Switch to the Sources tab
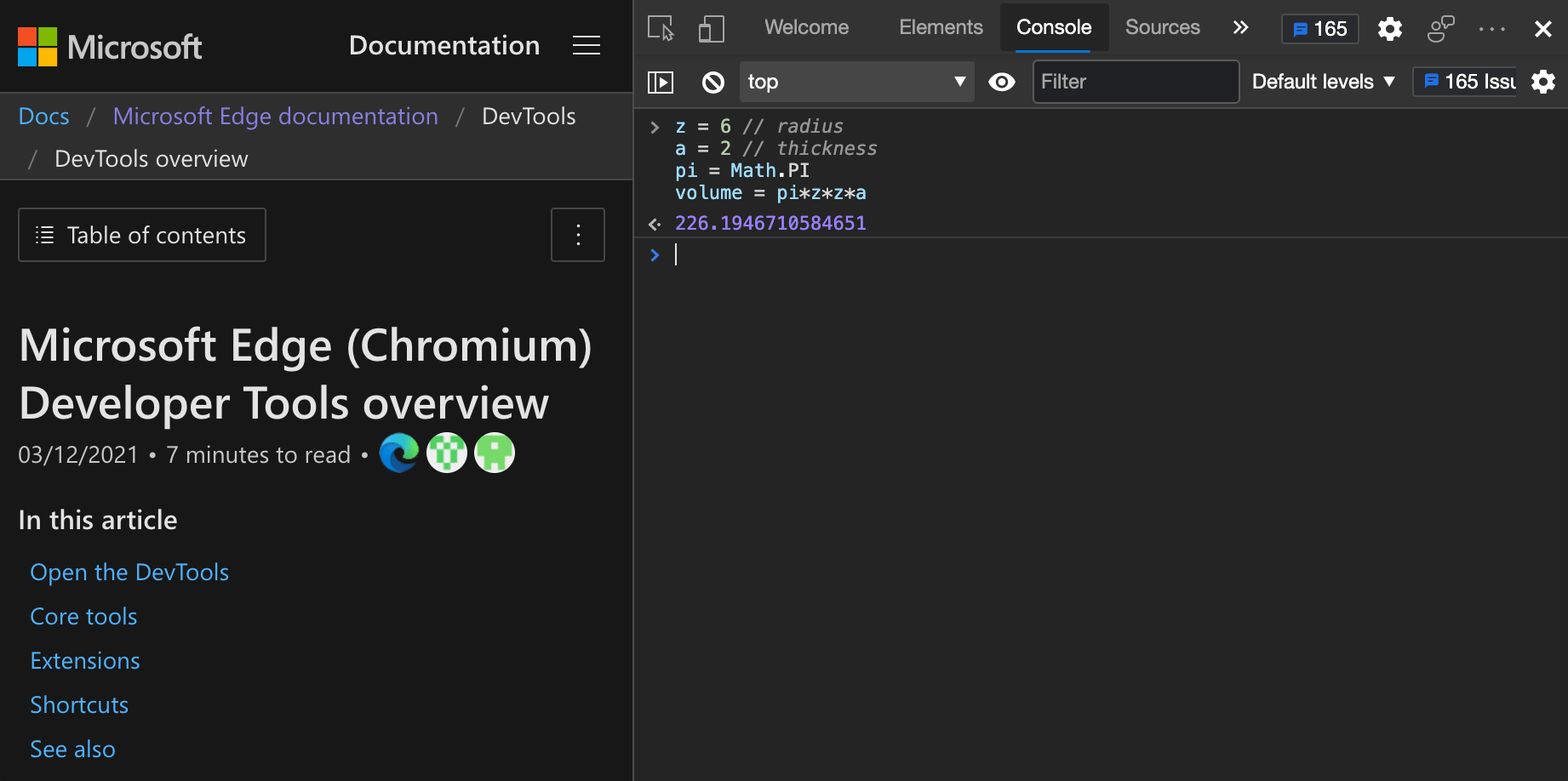1568x781 pixels. (x=1162, y=26)
